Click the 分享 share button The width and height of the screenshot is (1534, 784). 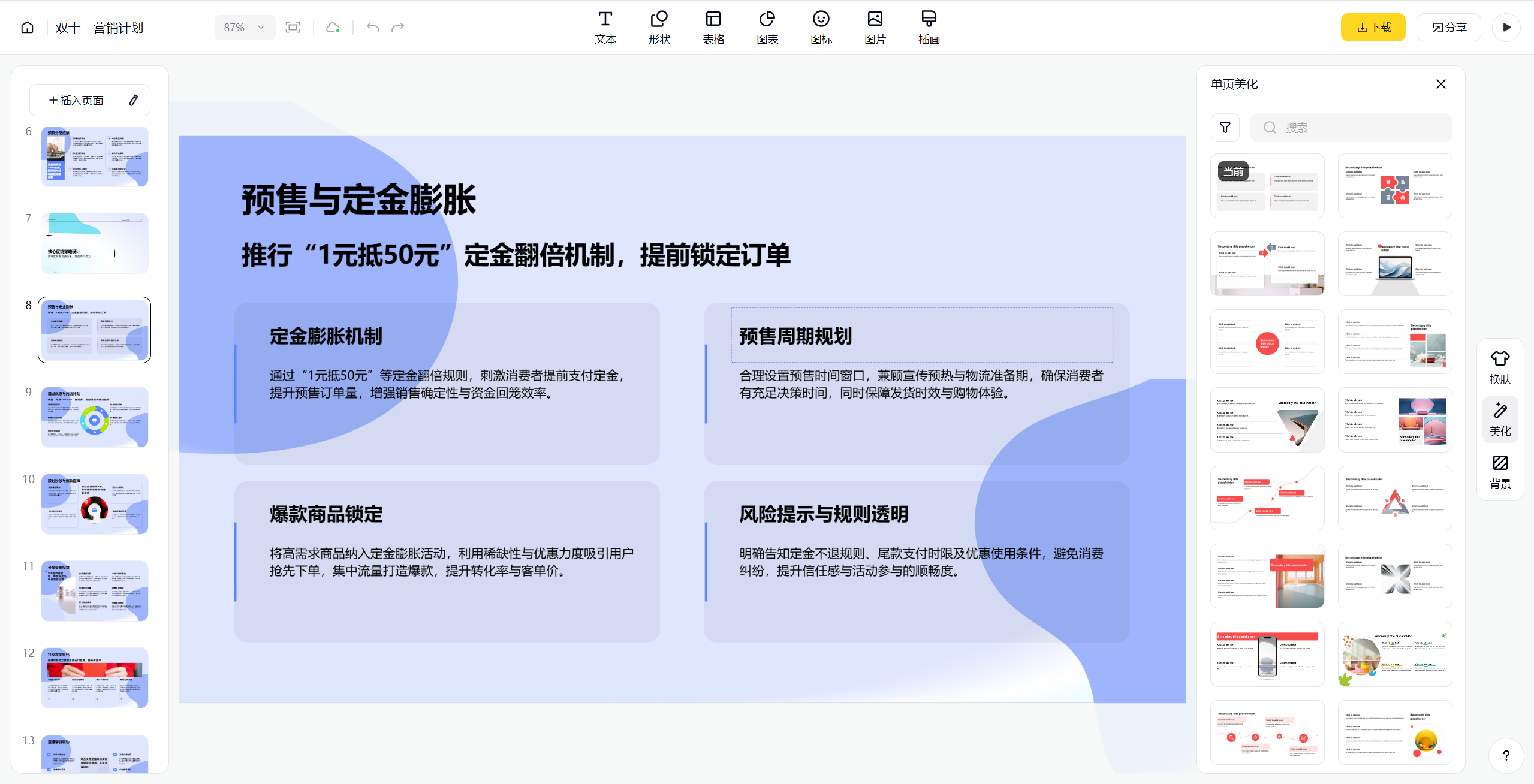click(x=1449, y=28)
